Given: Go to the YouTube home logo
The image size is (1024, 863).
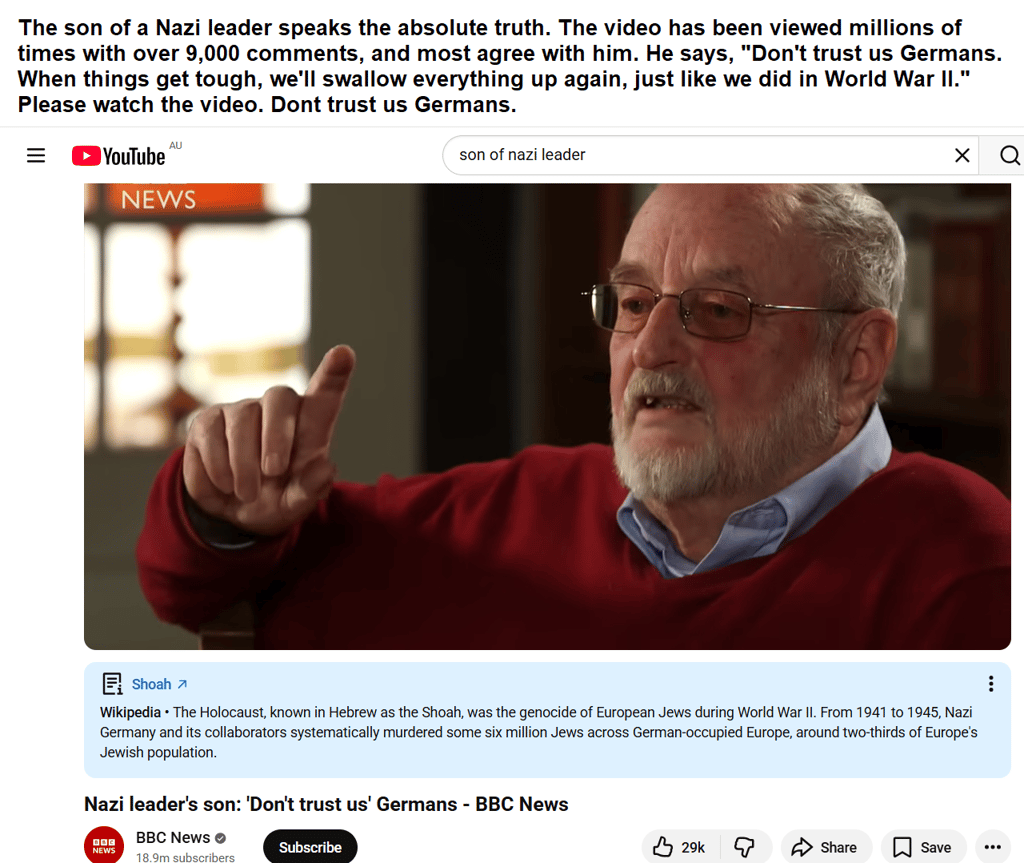Looking at the screenshot, I should pos(119,156).
